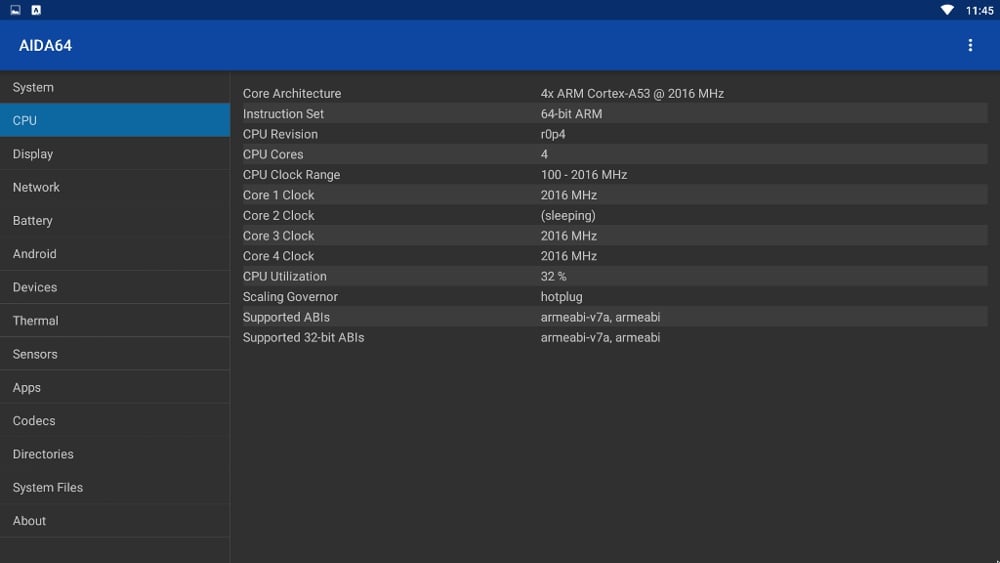Image resolution: width=1000 pixels, height=563 pixels.
Task: Click the 'r0p4' revision value
Action: point(553,134)
